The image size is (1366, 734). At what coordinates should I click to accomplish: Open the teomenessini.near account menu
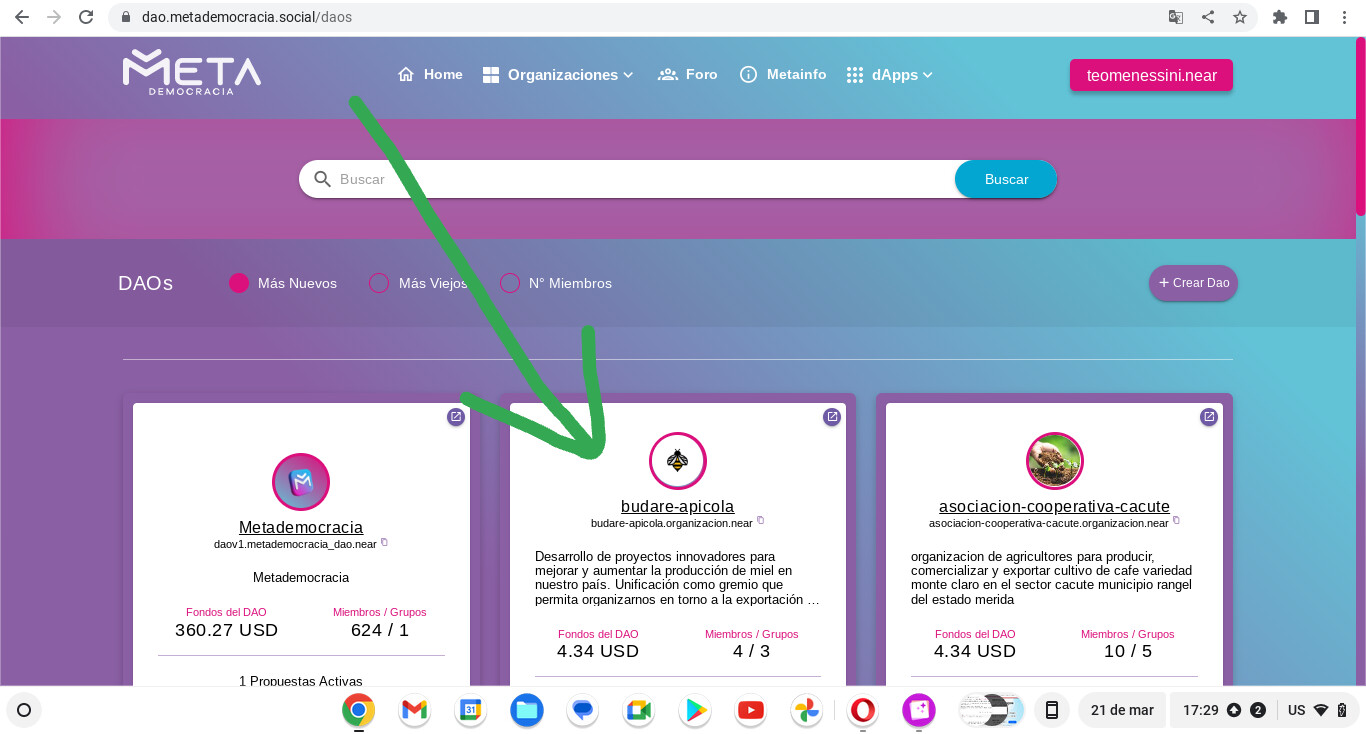pos(1151,76)
